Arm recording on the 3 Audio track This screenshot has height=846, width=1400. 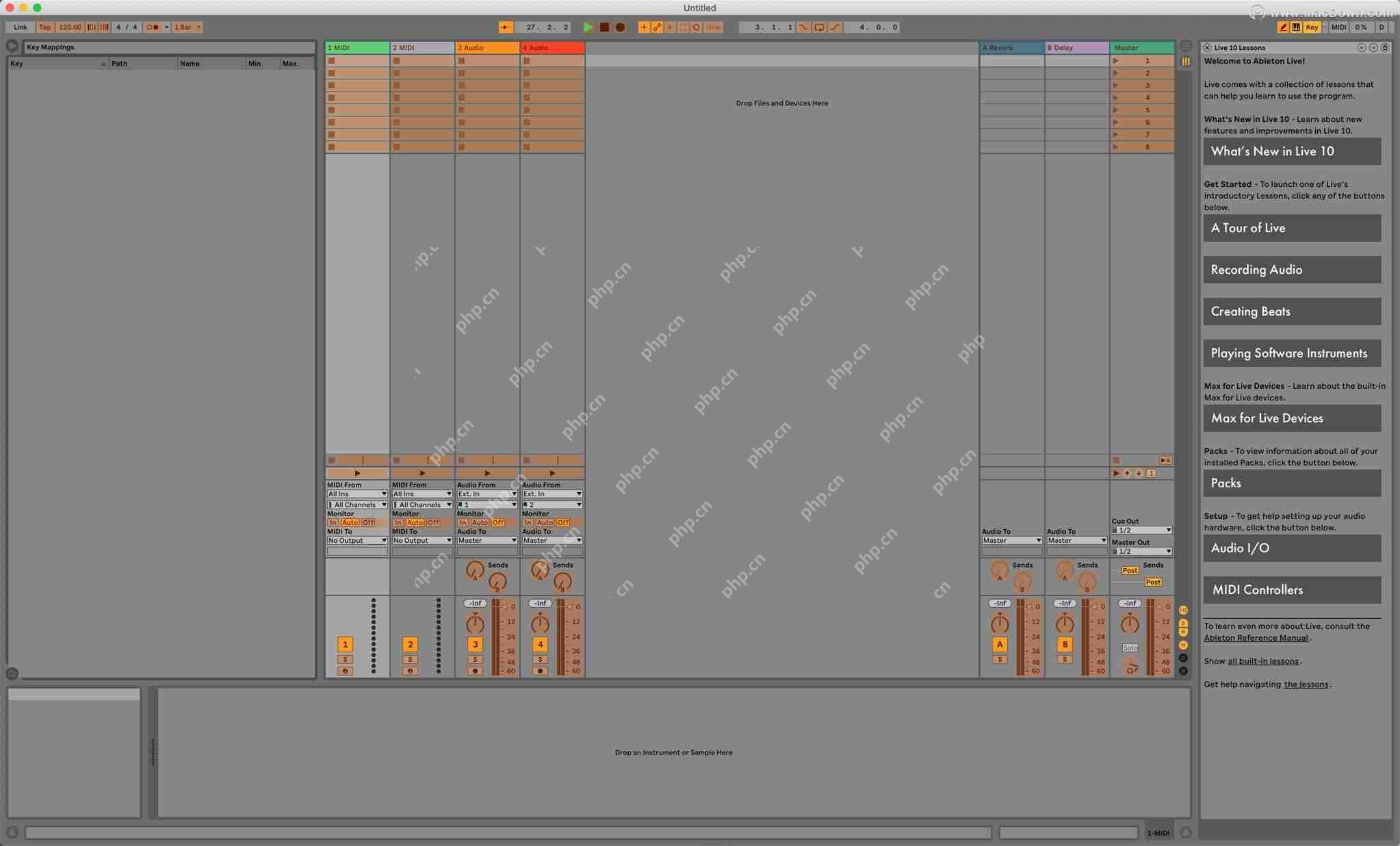(x=474, y=671)
